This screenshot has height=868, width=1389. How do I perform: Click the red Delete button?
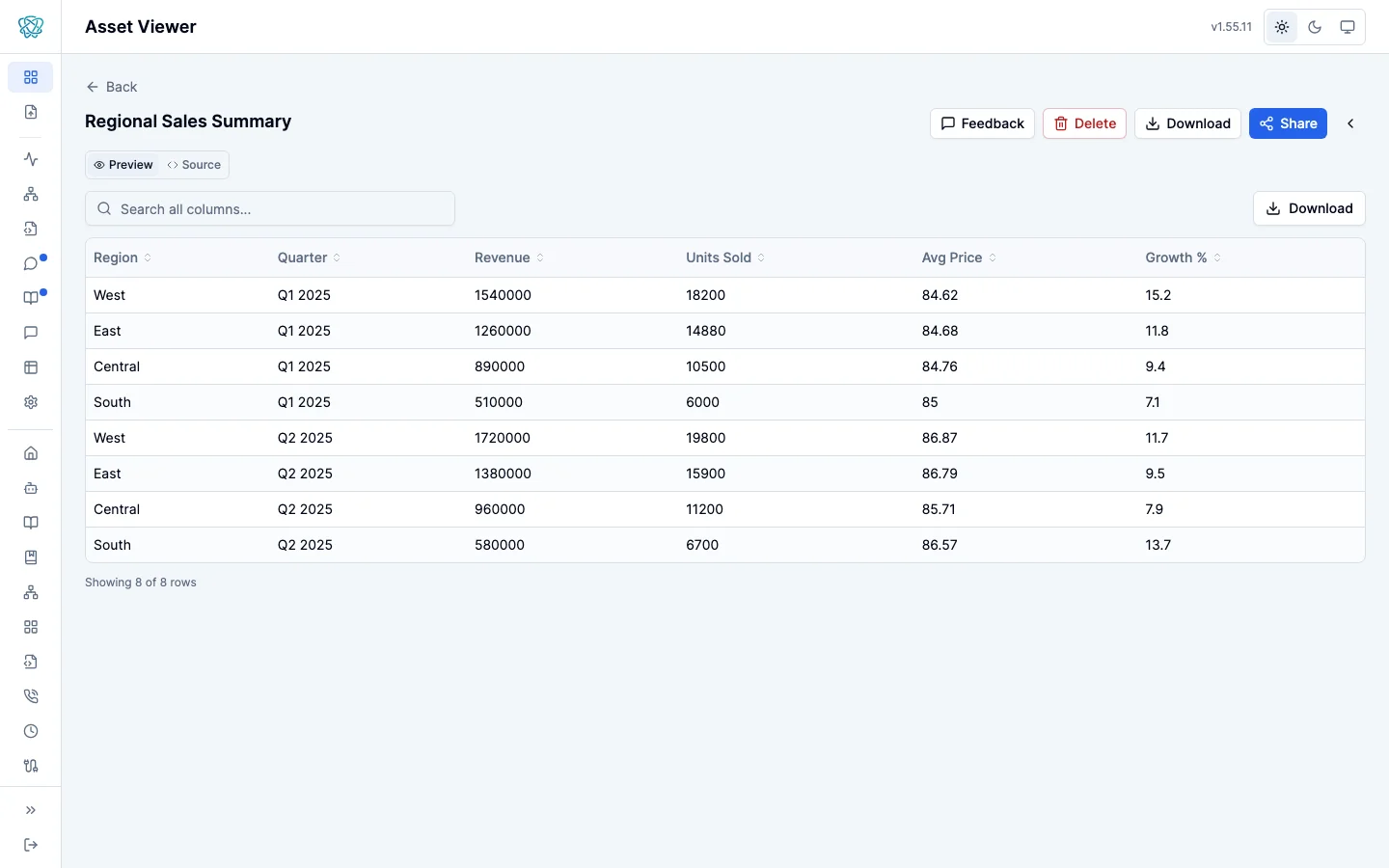(1084, 123)
